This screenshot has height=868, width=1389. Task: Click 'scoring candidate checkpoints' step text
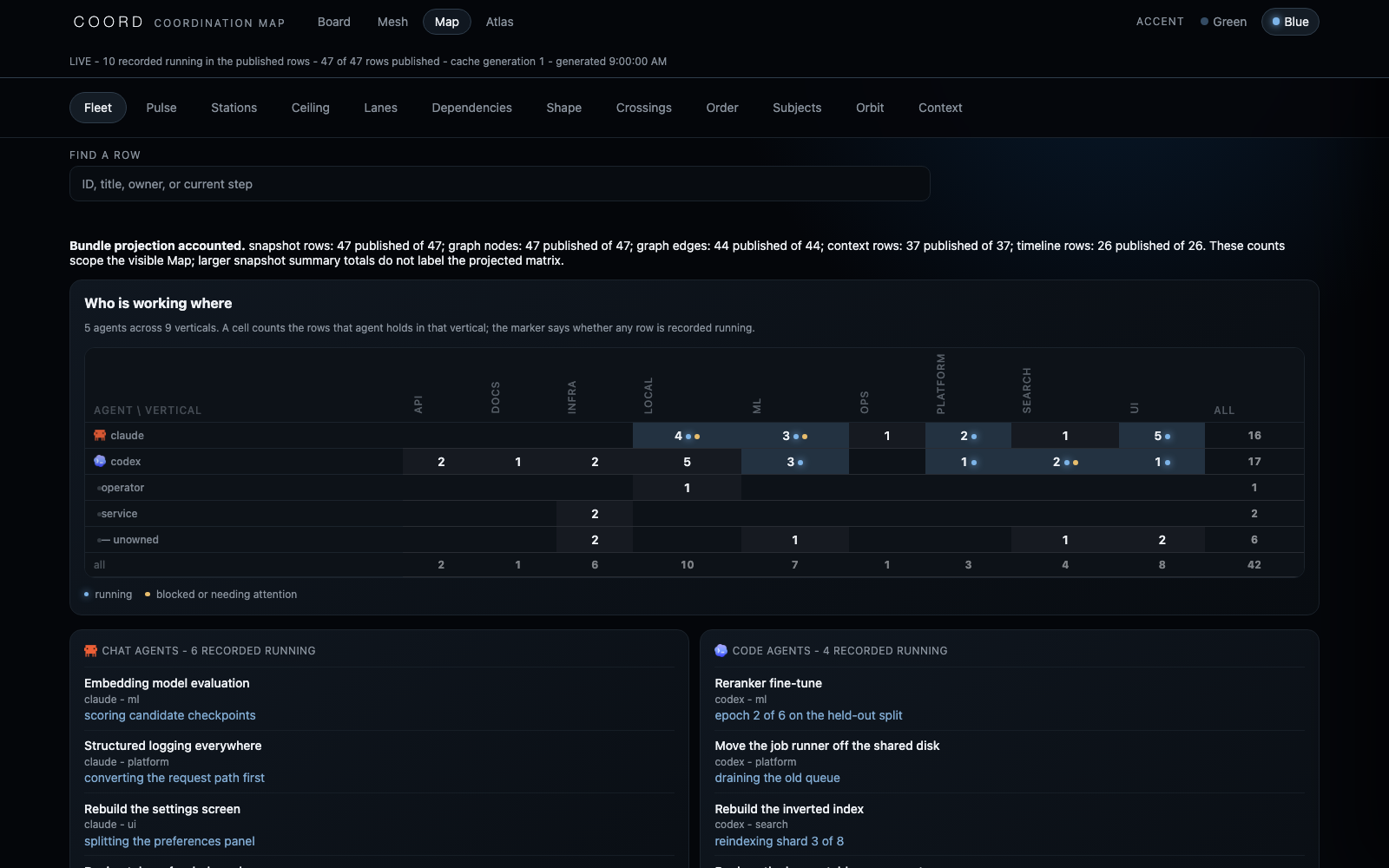(x=170, y=715)
